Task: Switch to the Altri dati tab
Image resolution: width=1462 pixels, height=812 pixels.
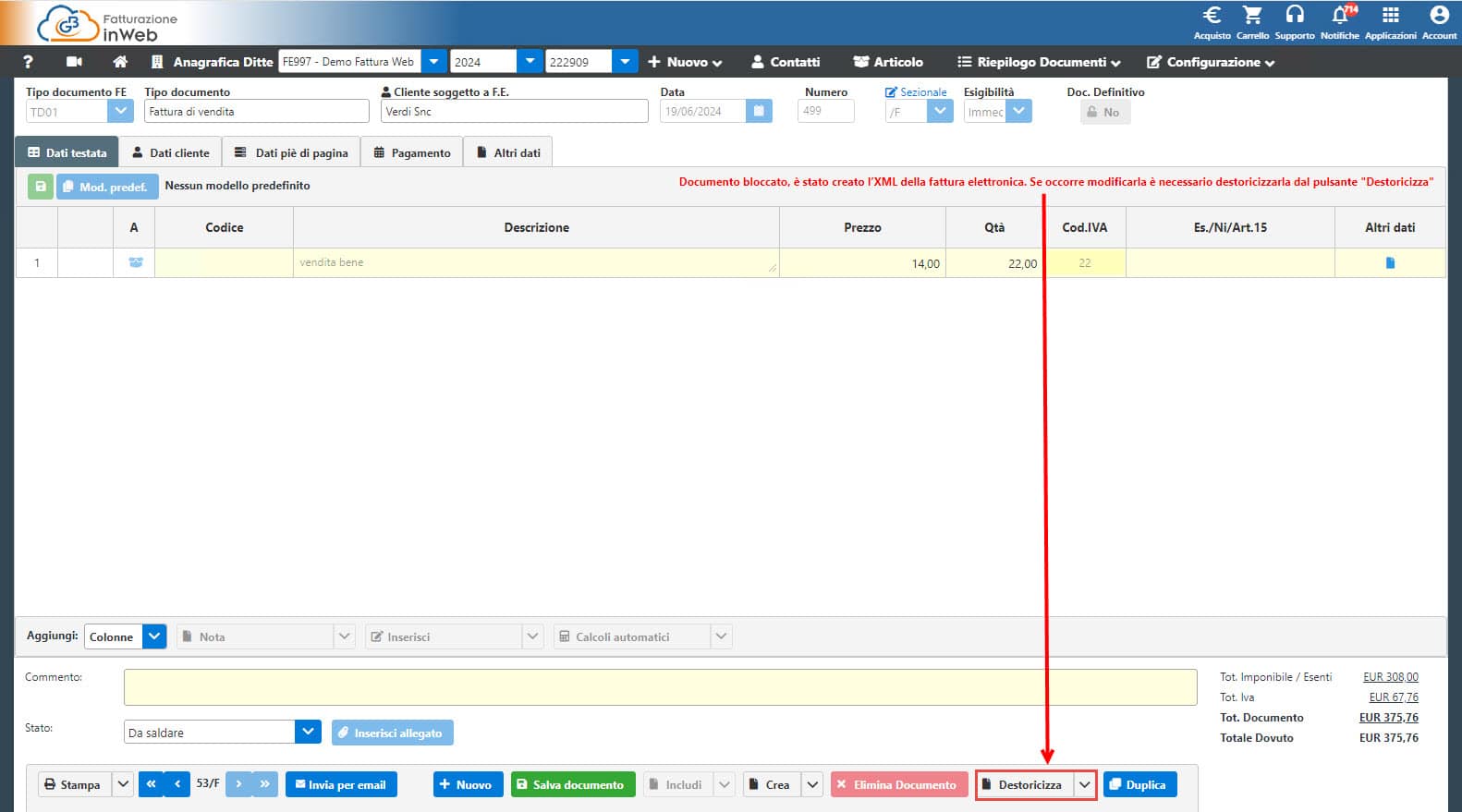Action: 508,152
